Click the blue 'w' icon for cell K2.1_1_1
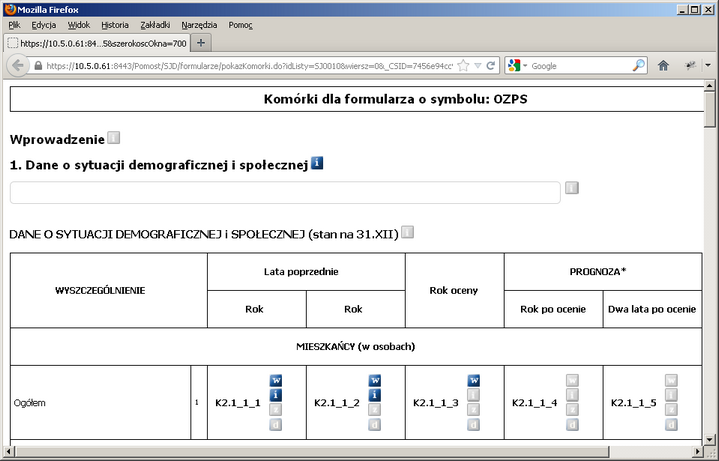 tap(276, 381)
